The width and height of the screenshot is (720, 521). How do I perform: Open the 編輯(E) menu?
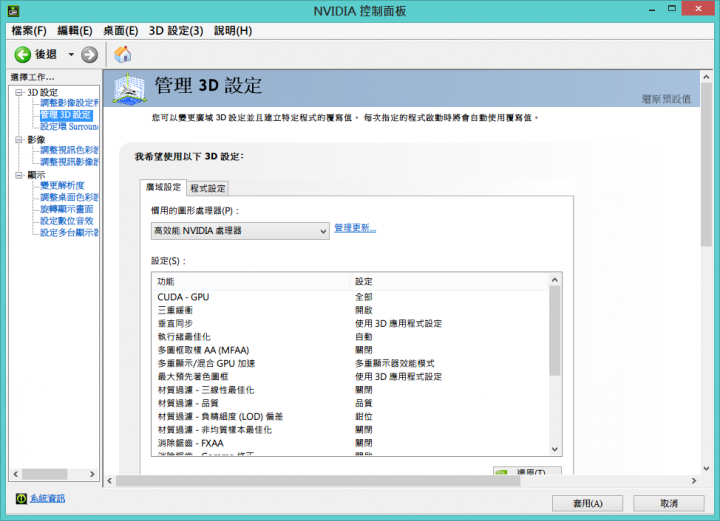point(75,31)
